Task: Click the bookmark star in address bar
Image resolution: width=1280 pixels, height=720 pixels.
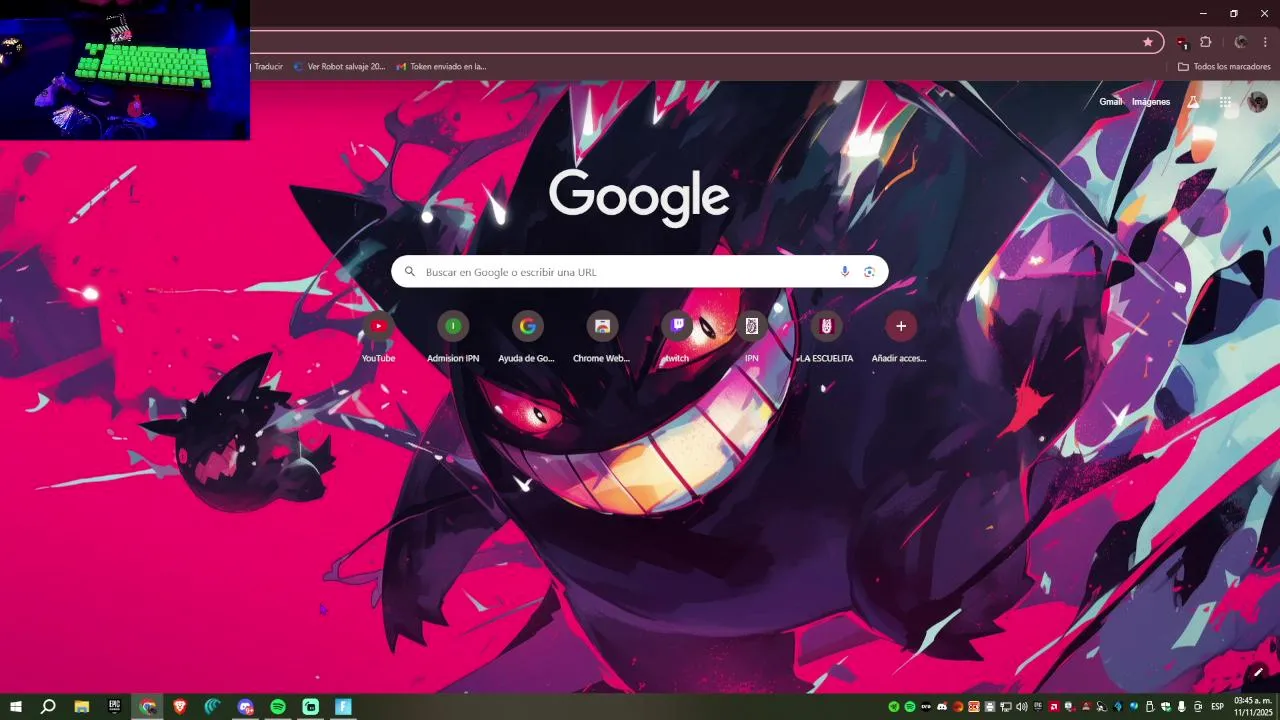Action: [1148, 42]
